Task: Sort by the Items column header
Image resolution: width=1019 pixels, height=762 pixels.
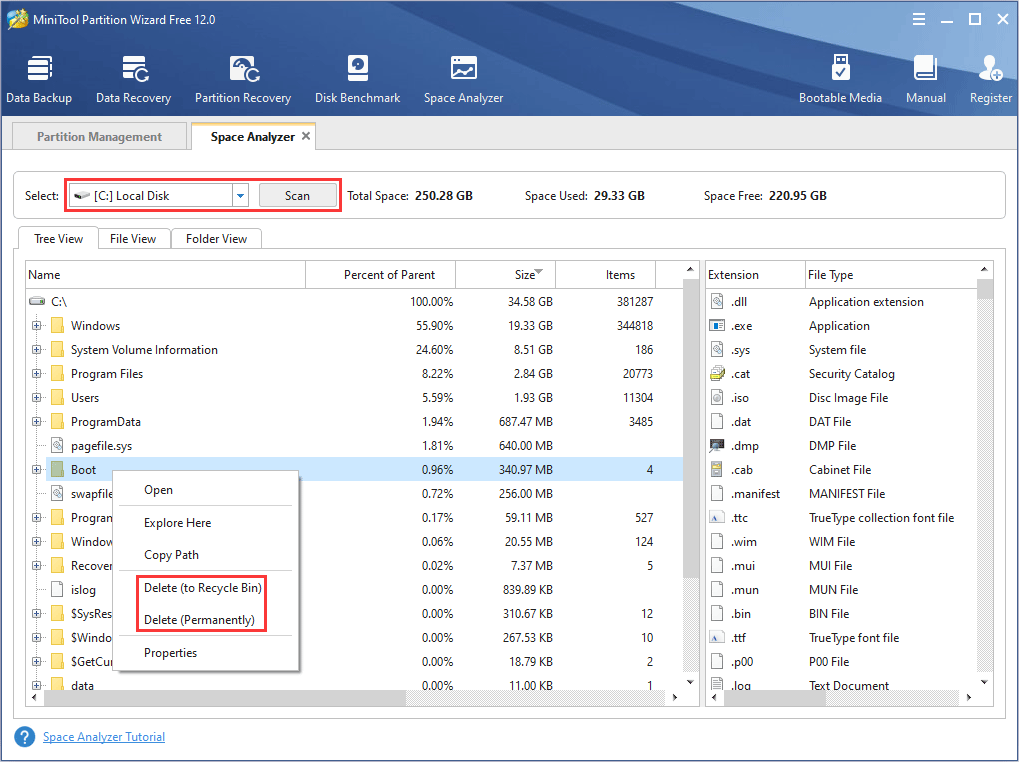Action: point(606,275)
